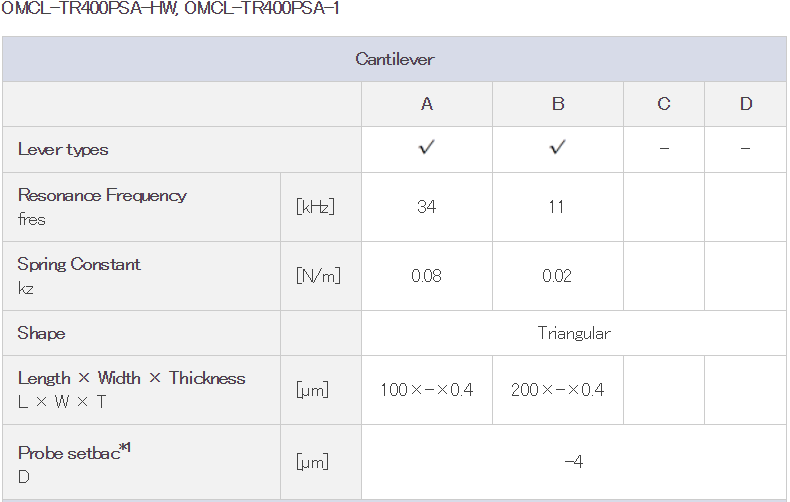Click the 0.08 spring constant value
This screenshot has width=790, height=502.
426,276
